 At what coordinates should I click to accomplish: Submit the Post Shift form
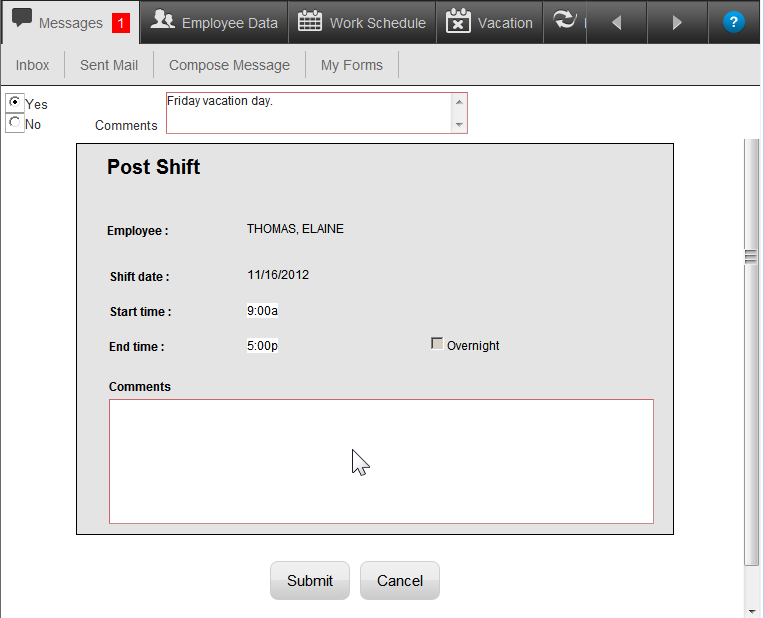[x=309, y=581]
